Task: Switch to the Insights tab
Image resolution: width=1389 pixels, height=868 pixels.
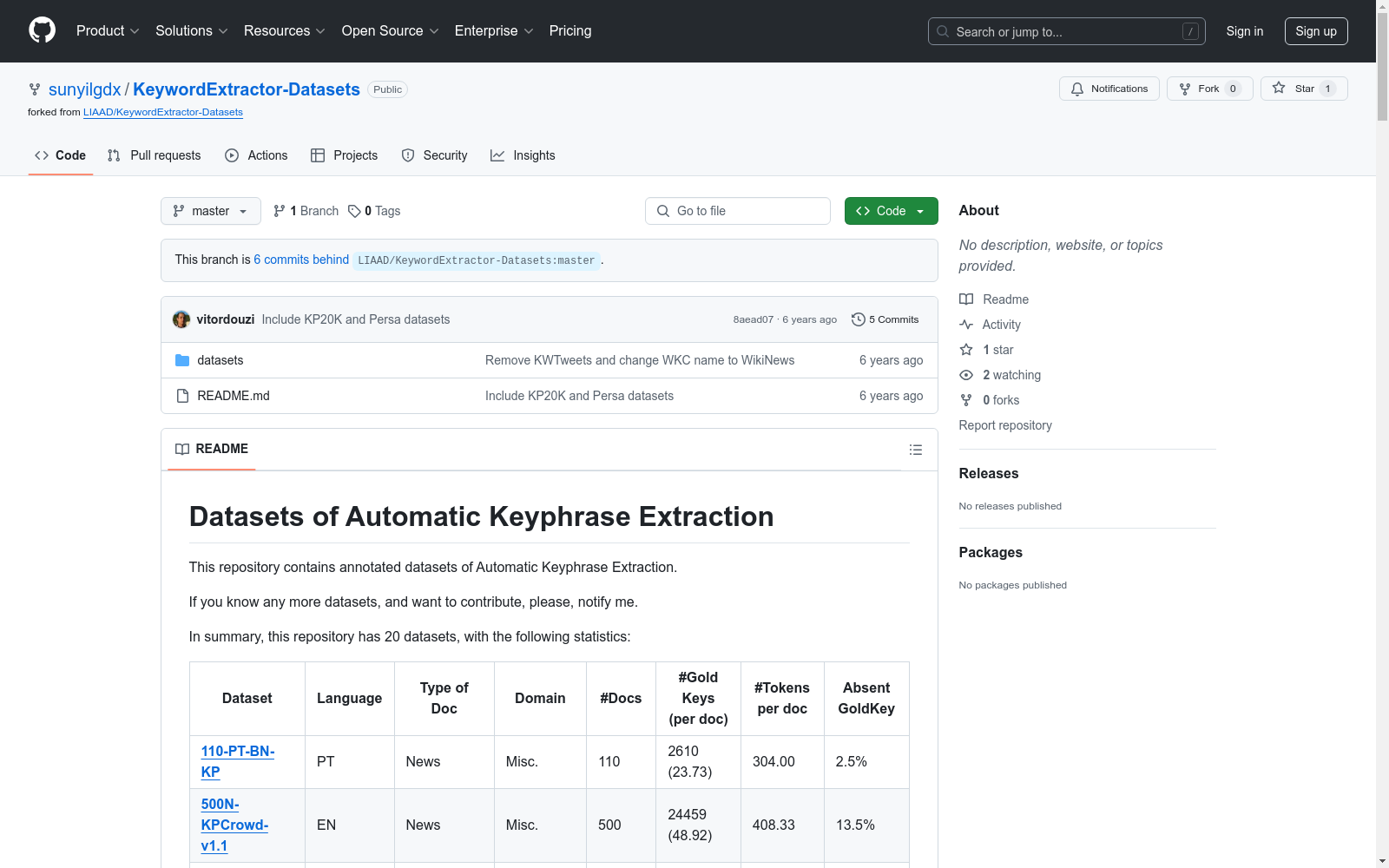Action: point(523,155)
